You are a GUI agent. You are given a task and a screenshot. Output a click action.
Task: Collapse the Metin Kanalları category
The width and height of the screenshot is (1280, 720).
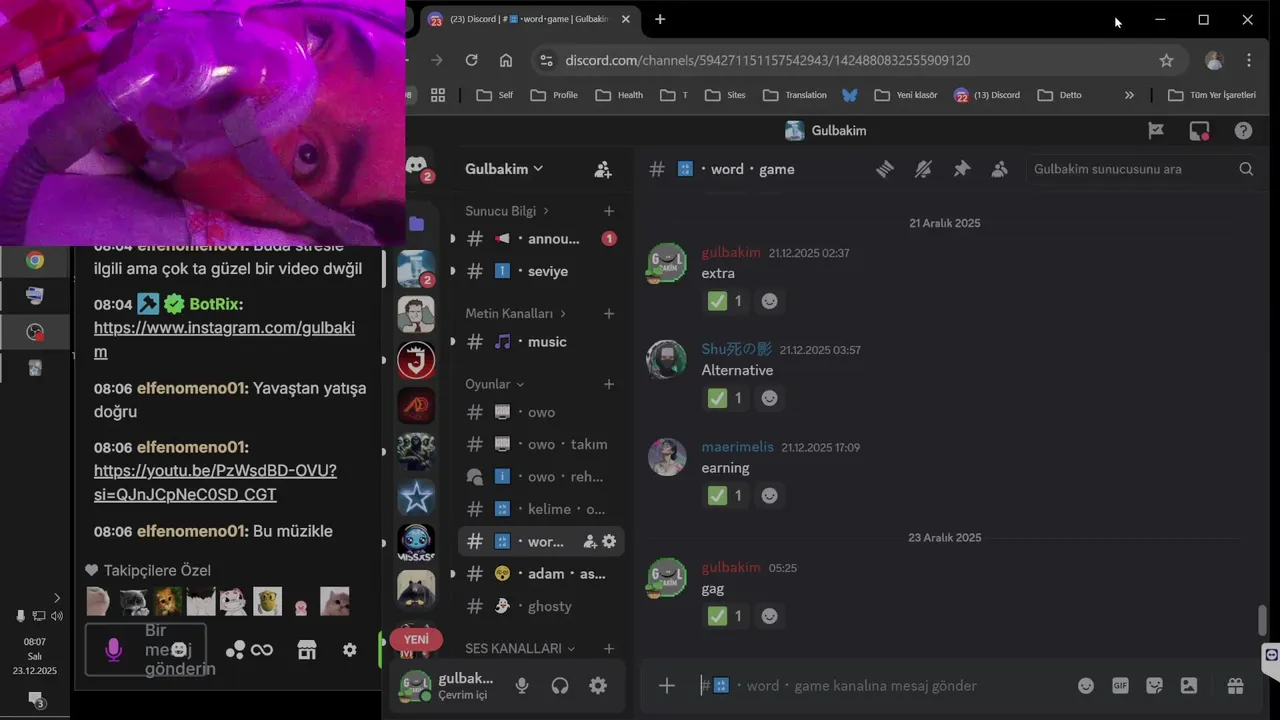(516, 313)
